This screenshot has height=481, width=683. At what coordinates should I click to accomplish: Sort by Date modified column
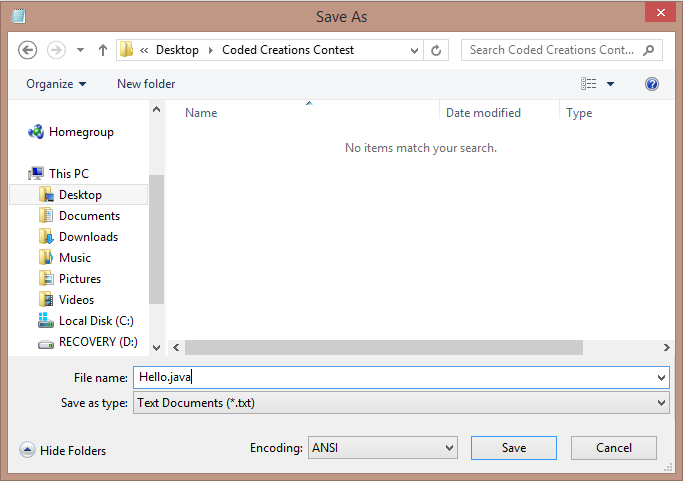pos(484,113)
